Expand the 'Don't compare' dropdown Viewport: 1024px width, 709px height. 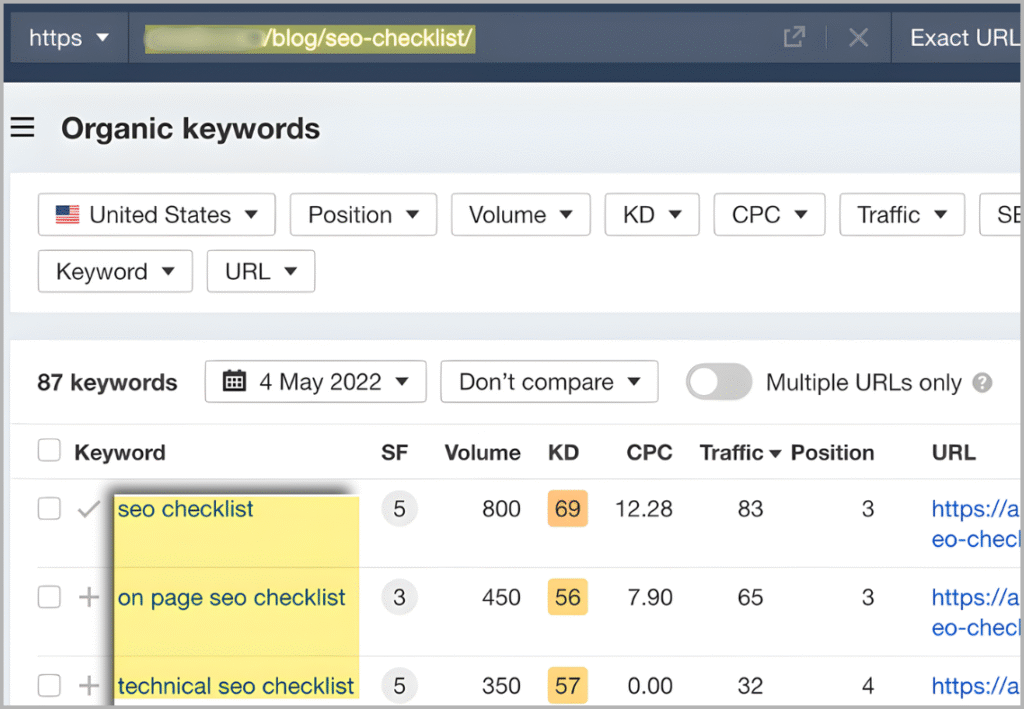(x=548, y=381)
